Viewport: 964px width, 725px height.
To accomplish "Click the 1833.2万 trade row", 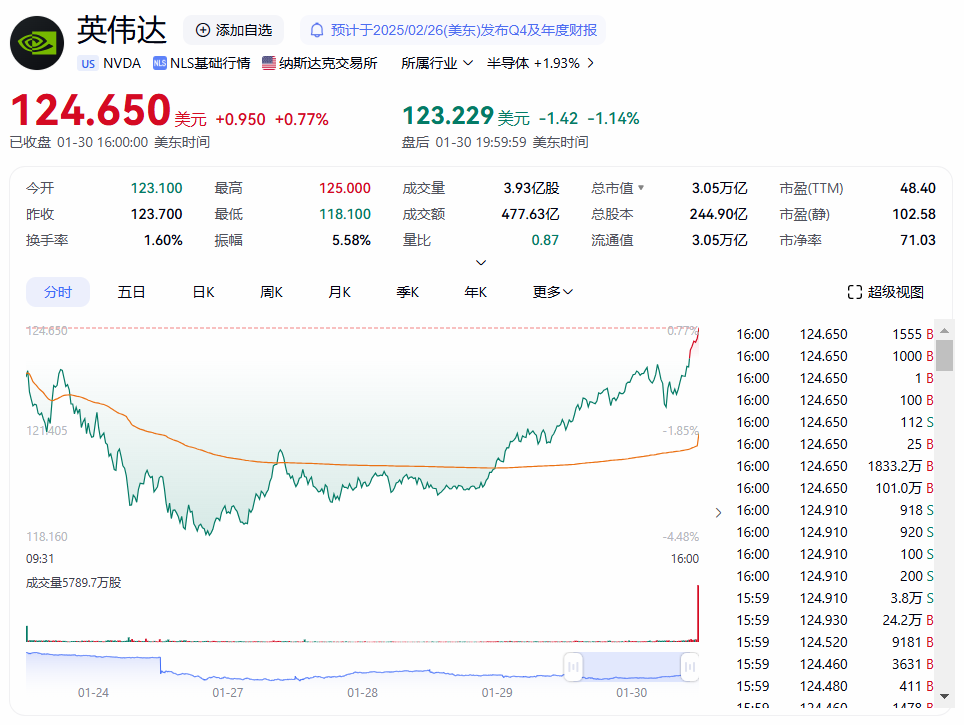I will click(x=835, y=466).
